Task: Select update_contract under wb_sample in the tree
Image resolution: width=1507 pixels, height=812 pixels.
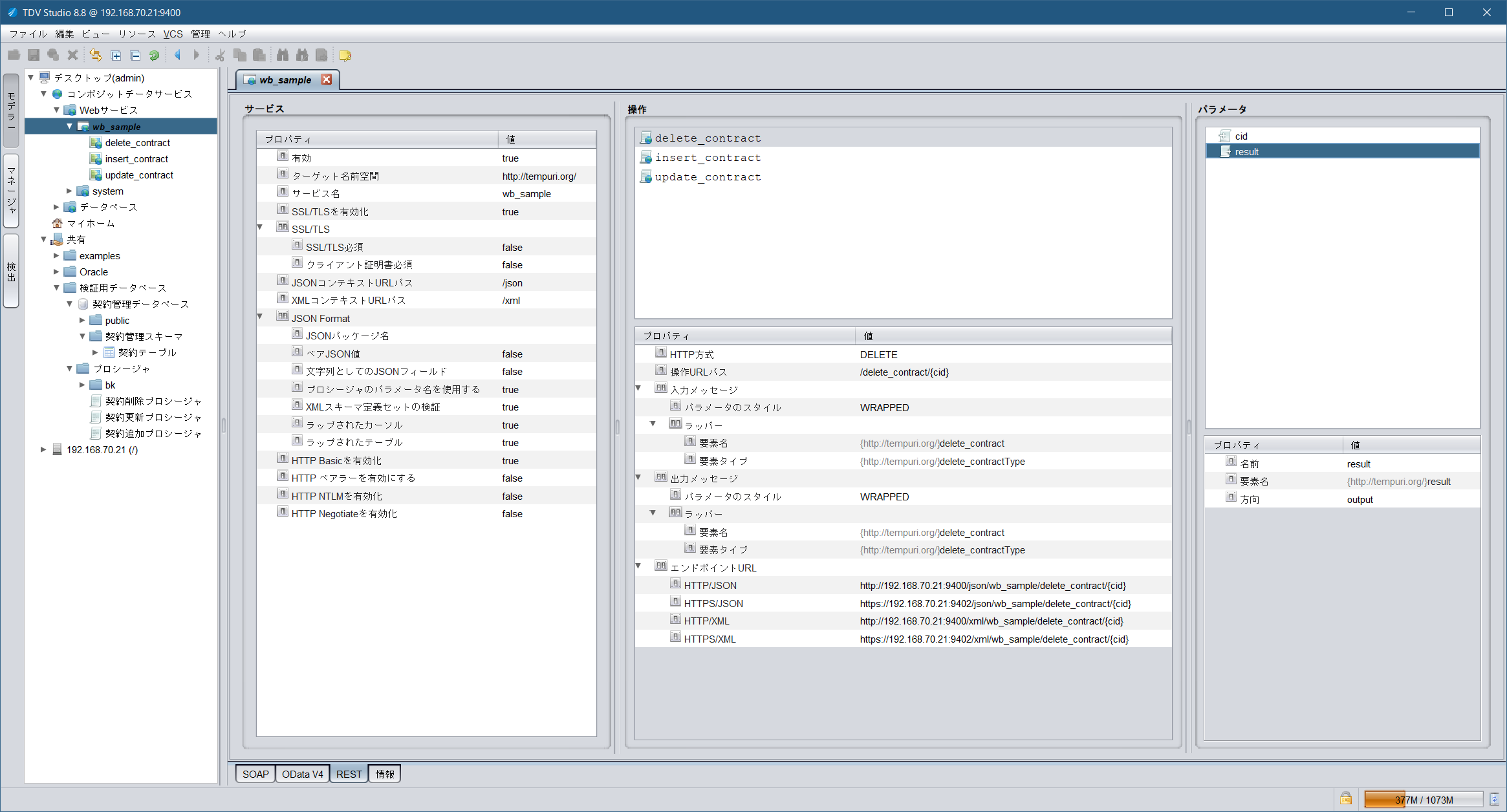Action: coord(139,175)
